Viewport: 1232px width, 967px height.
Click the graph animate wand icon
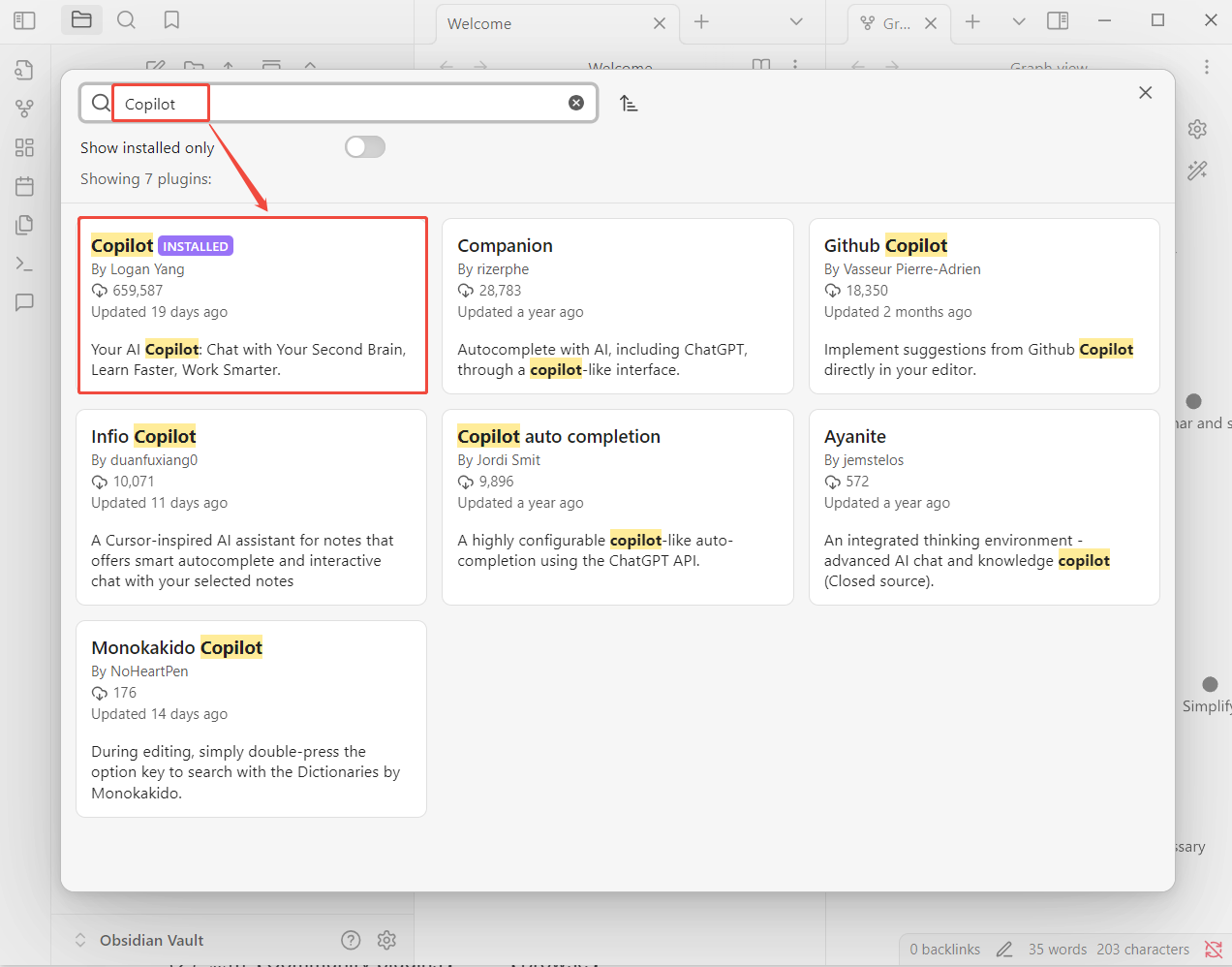tap(1197, 171)
